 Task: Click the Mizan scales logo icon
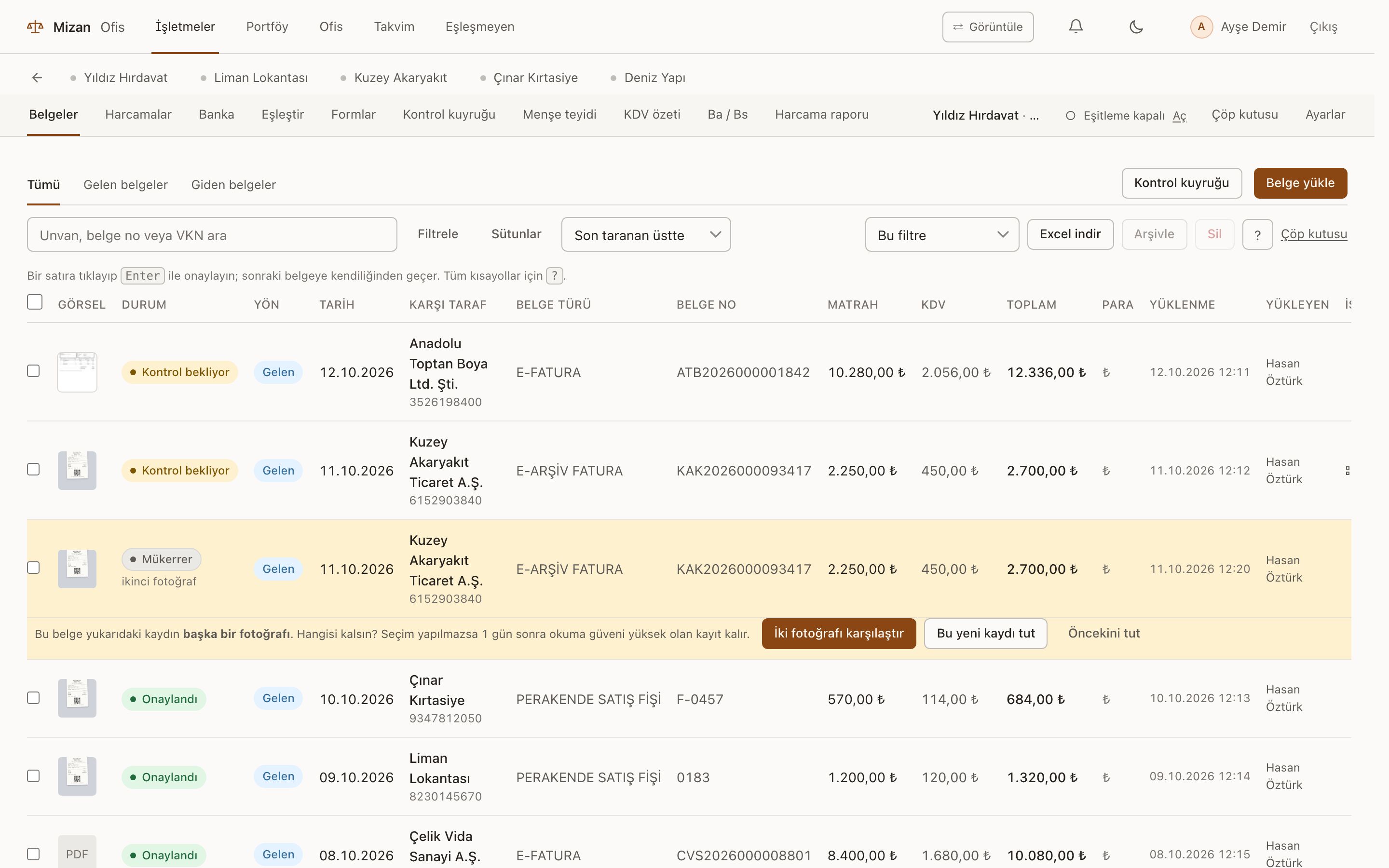35,27
